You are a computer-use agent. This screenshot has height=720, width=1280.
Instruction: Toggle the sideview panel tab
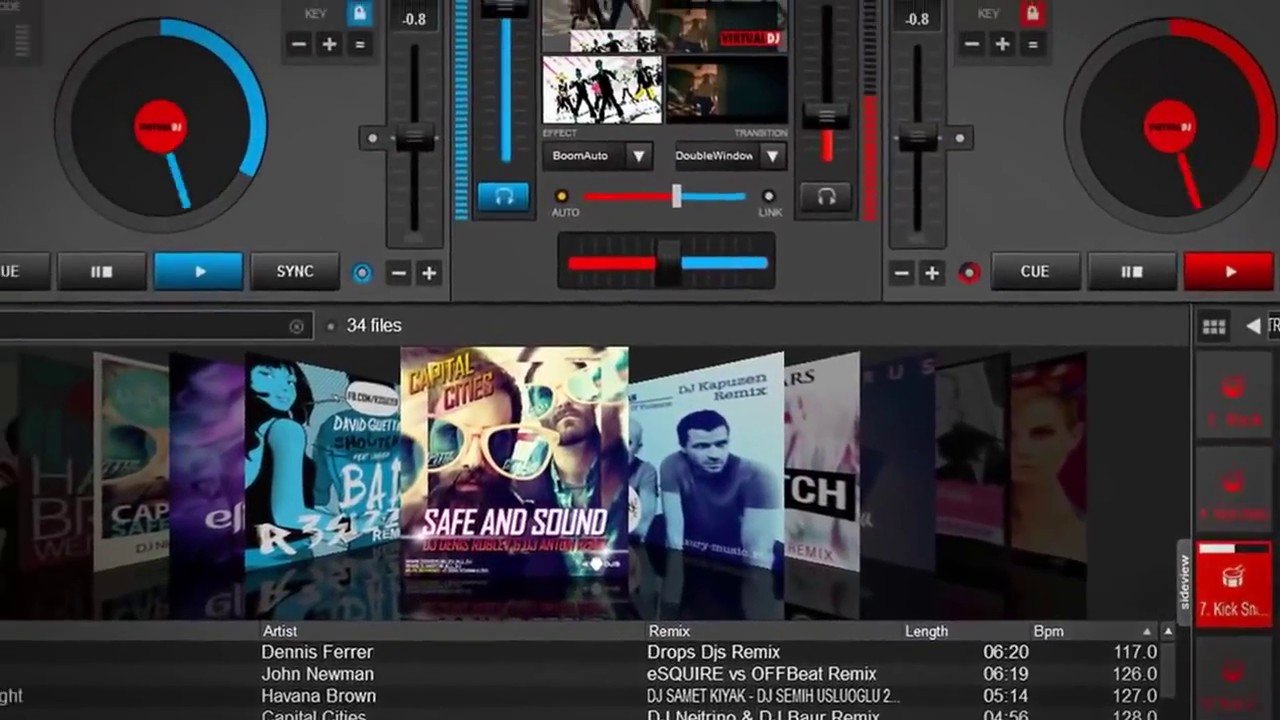click(1186, 582)
